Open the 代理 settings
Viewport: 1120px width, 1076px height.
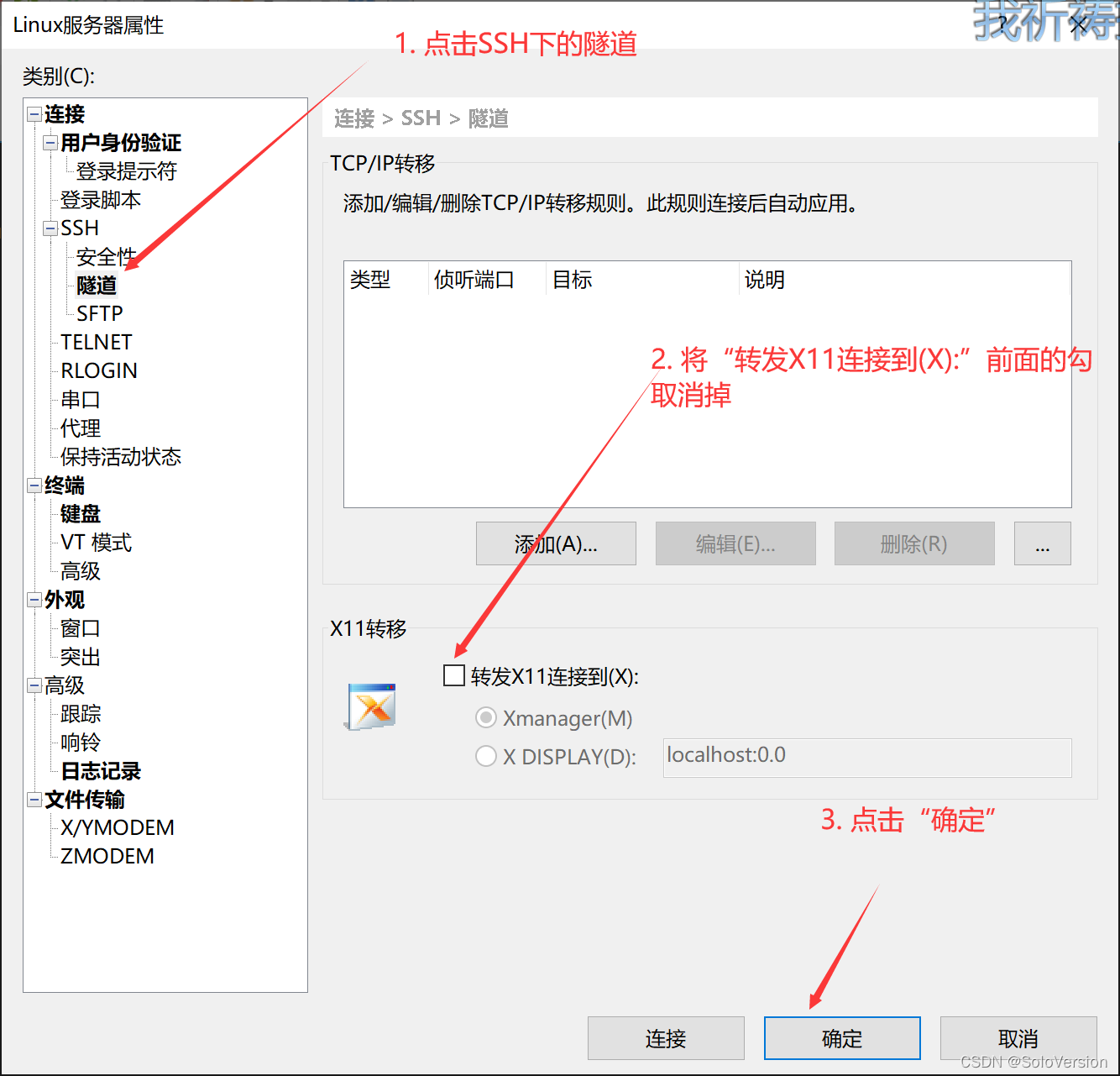80,428
